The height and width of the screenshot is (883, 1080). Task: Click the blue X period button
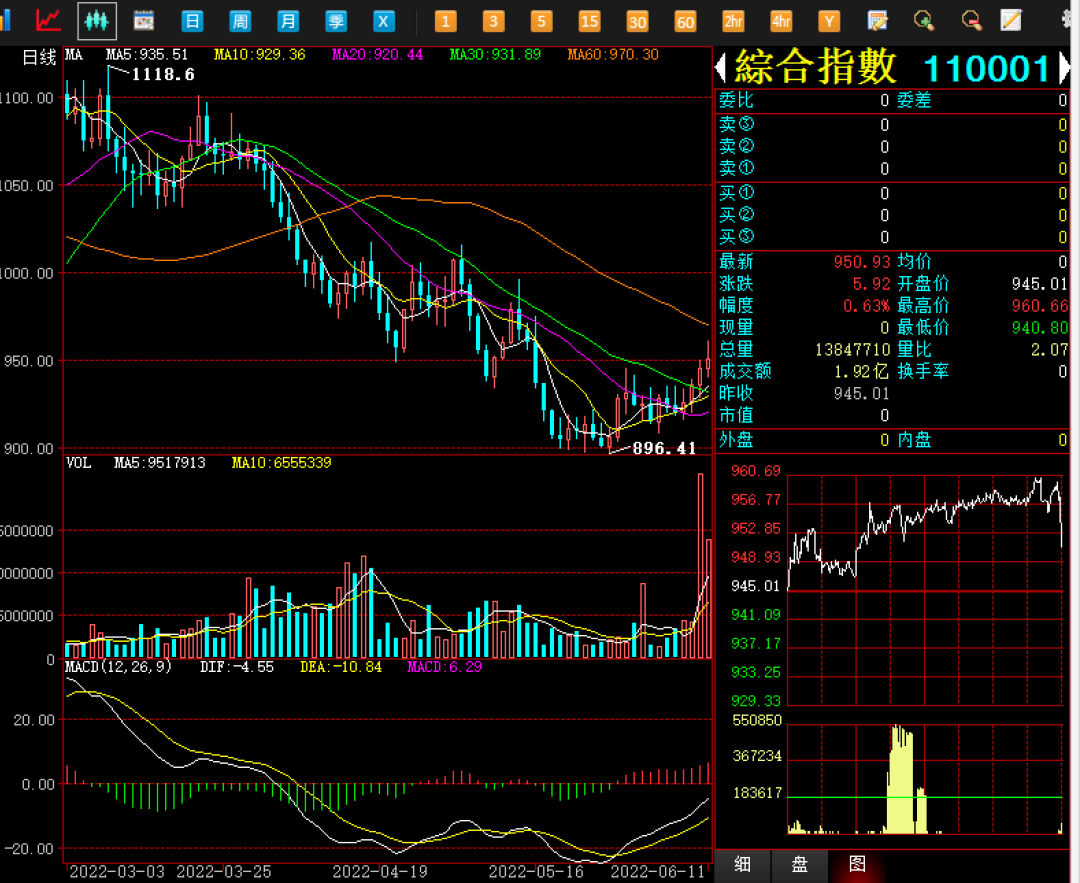[x=383, y=21]
